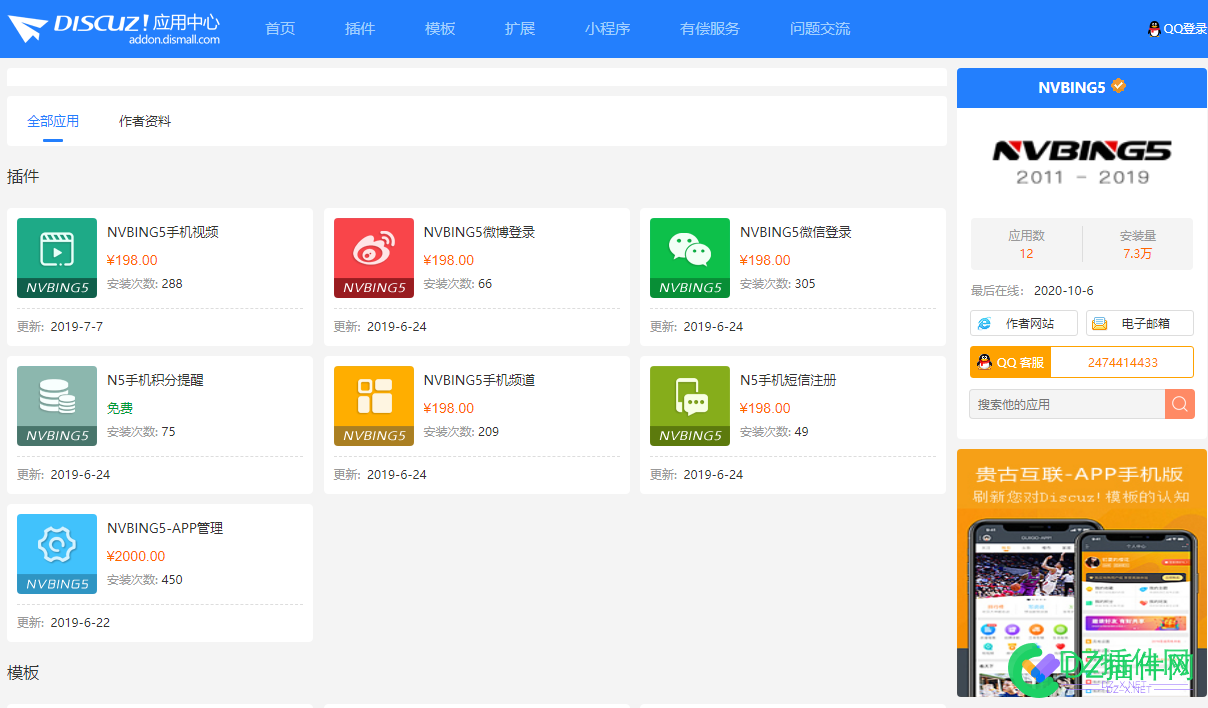Image resolution: width=1208 pixels, height=708 pixels.
Task: Click the 应用数 12 stat
Action: coord(1026,244)
